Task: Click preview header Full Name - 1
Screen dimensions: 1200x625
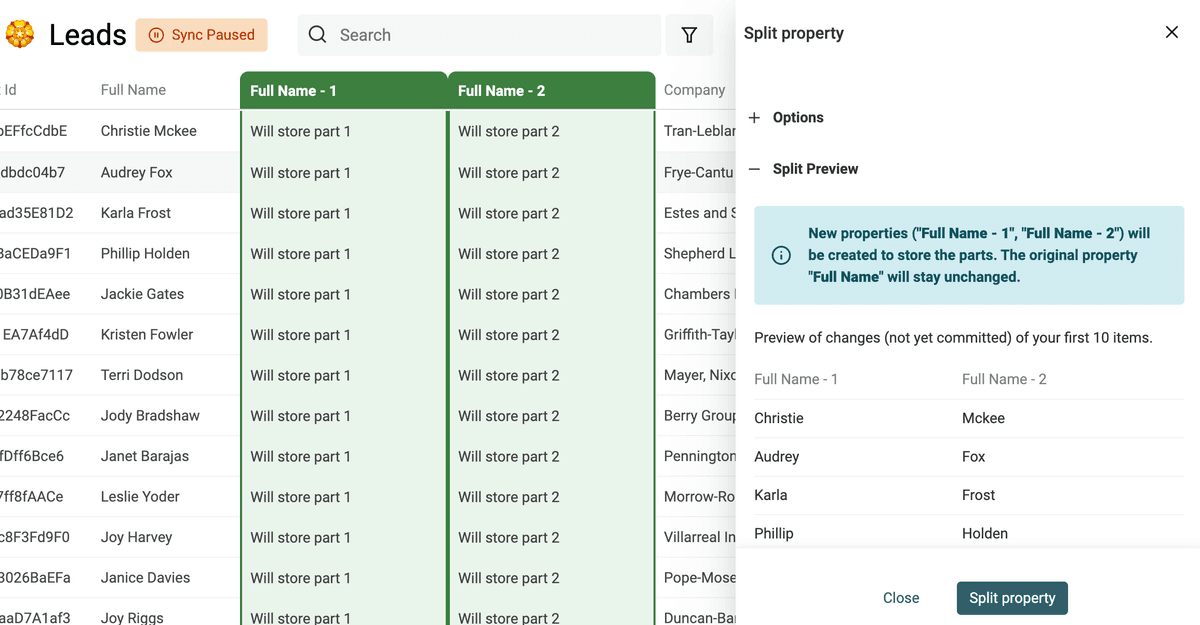Action: point(796,379)
